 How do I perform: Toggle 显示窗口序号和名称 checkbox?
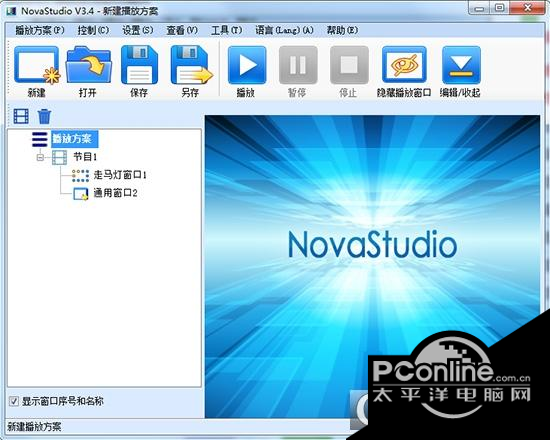pyautogui.click(x=14, y=401)
